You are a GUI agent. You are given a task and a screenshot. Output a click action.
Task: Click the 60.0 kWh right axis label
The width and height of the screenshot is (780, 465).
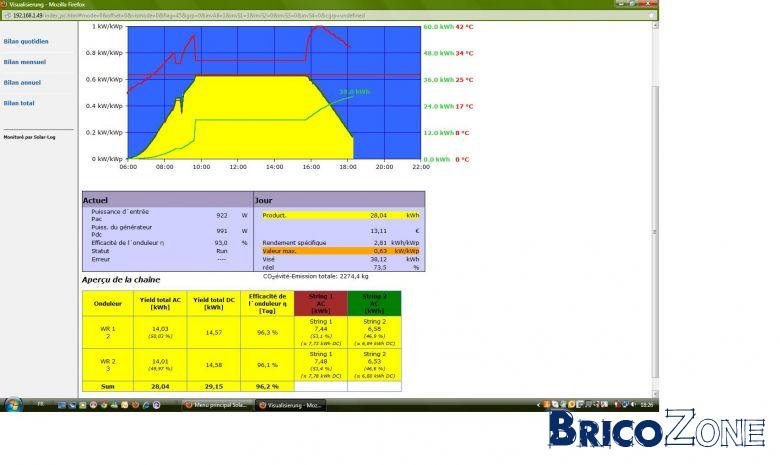(438, 27)
